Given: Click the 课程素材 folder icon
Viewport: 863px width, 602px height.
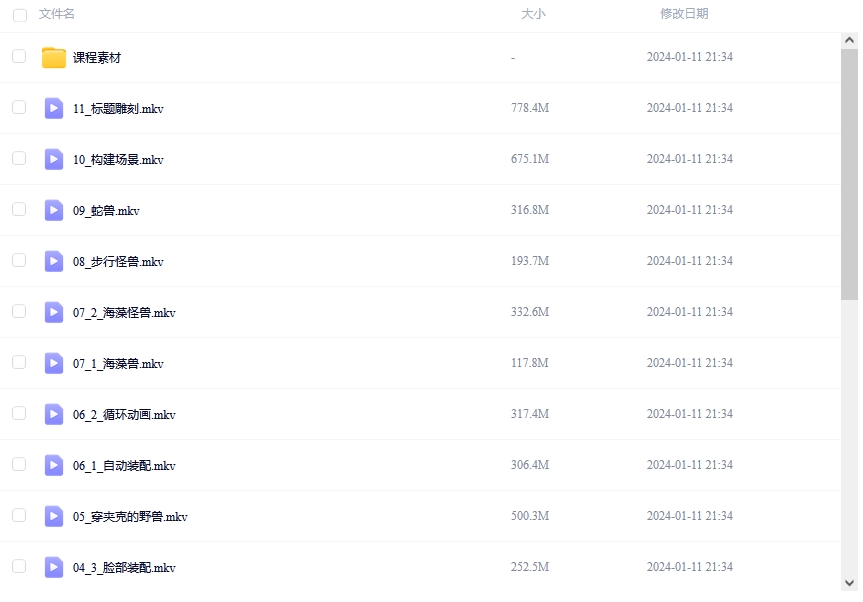Looking at the screenshot, I should 54,58.
